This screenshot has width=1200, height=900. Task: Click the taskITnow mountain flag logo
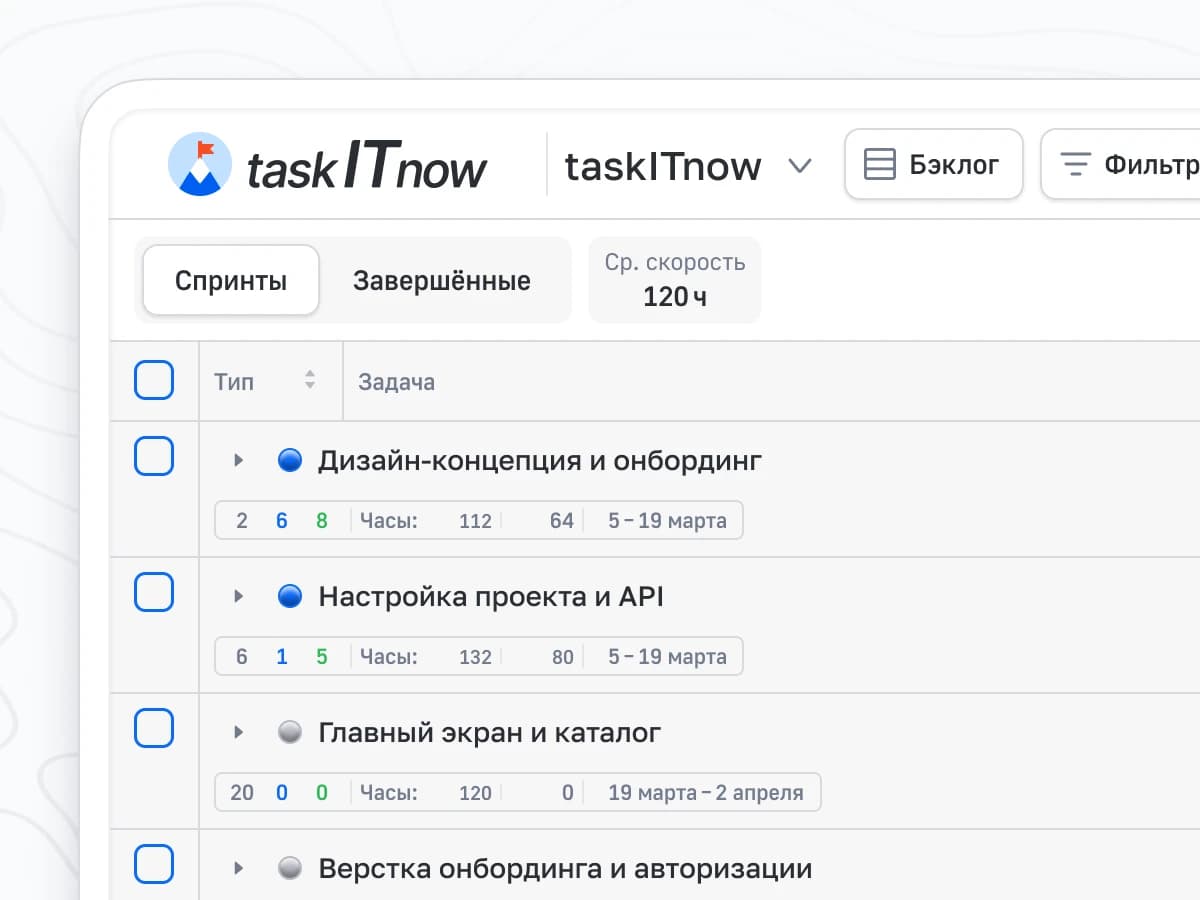pos(200,164)
